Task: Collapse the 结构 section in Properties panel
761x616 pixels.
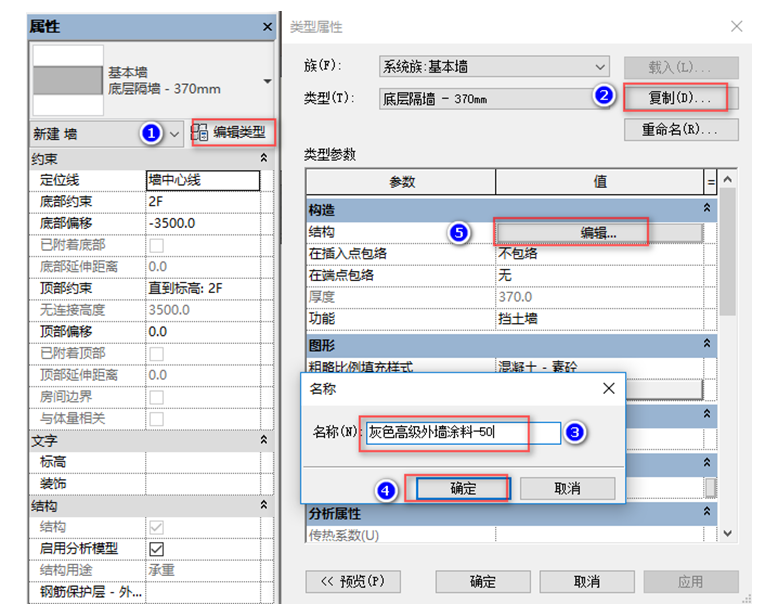Action: coord(264,505)
